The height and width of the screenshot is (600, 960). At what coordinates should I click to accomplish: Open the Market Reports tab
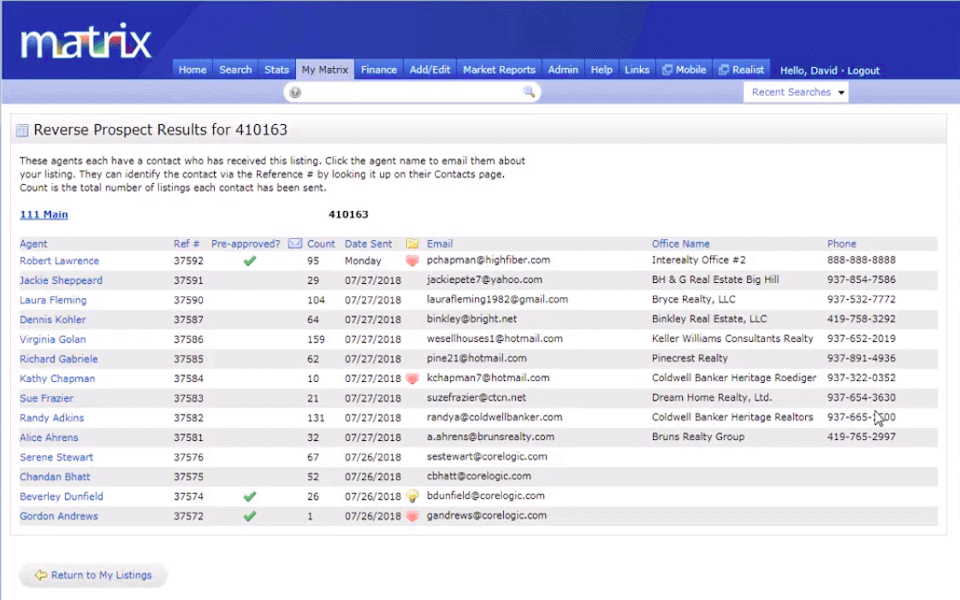[x=499, y=70]
